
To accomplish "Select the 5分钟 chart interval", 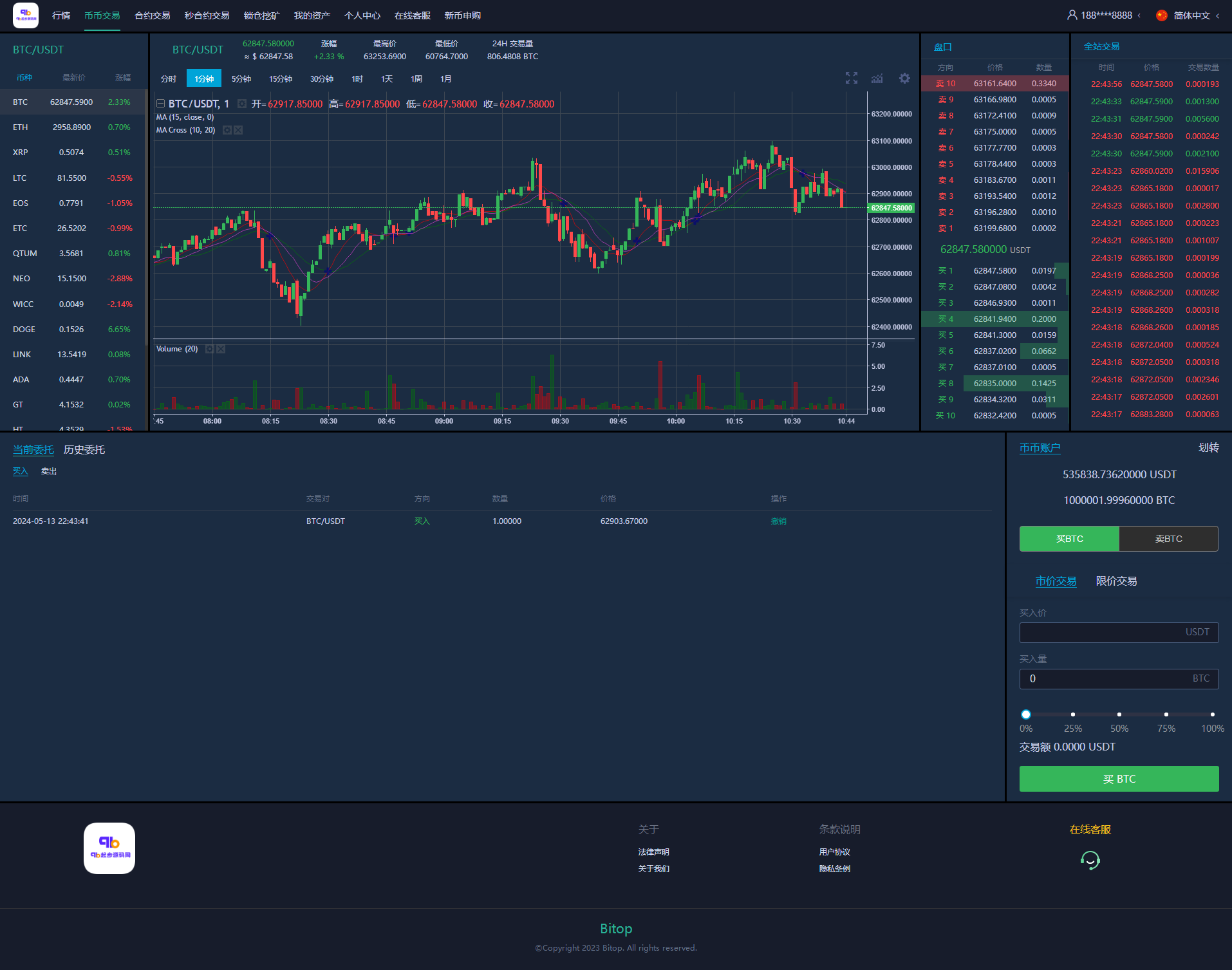I will (x=241, y=79).
